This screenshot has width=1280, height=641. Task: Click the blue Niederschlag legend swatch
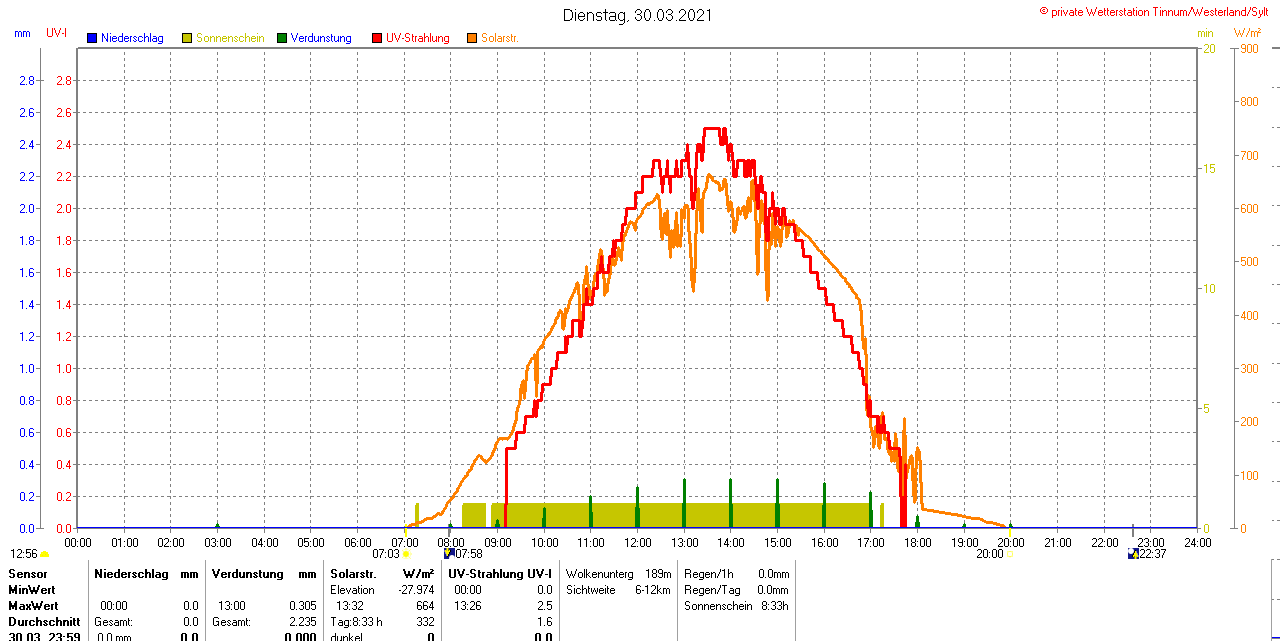point(92,38)
